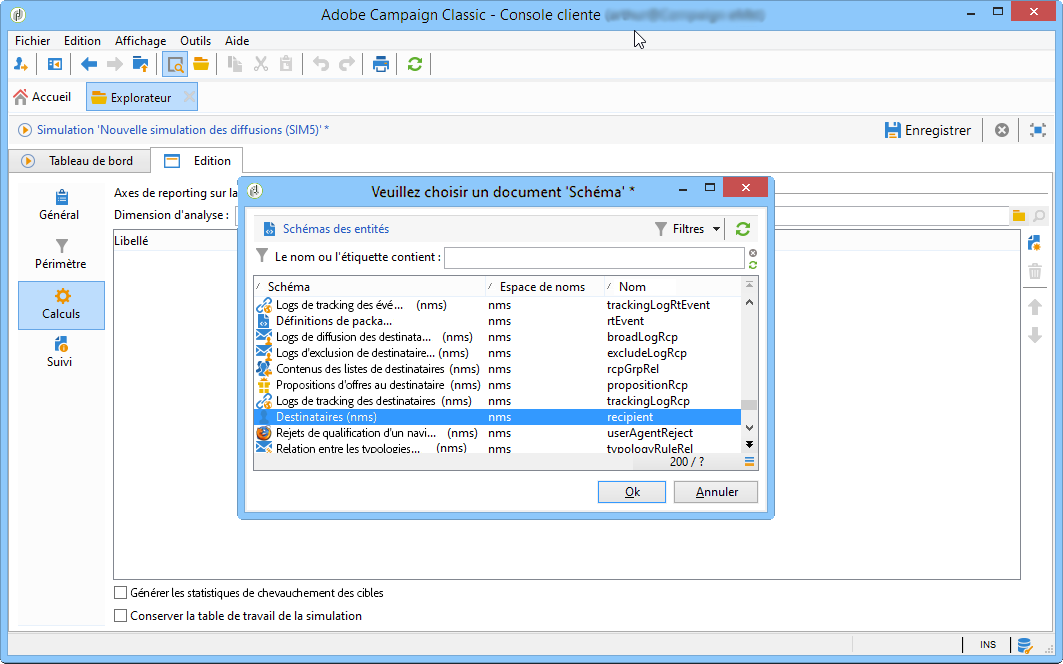Toggle the explorer search view icon
Image resolution: width=1063 pixels, height=664 pixels.
pyautogui.click(x=175, y=64)
